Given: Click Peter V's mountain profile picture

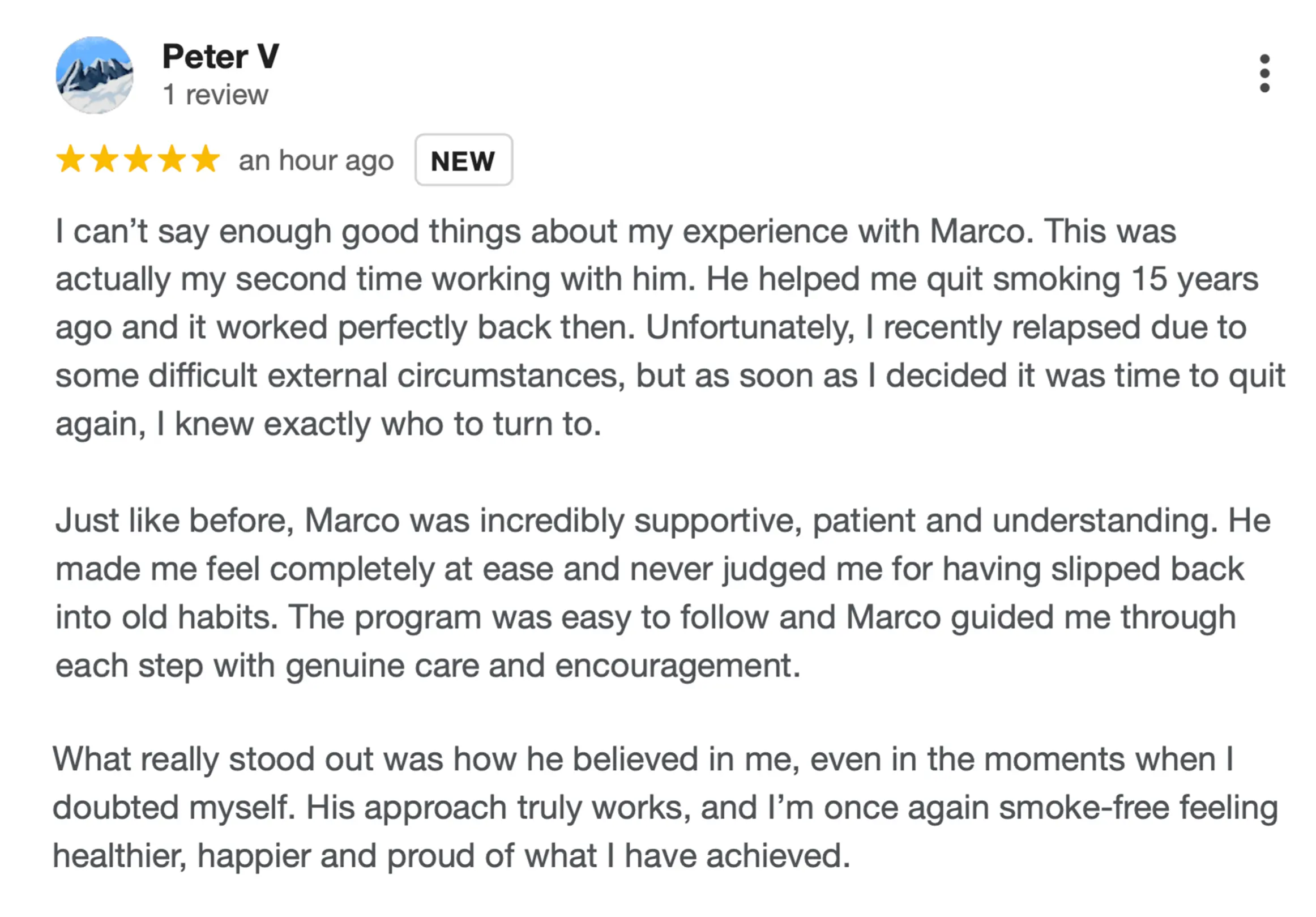Looking at the screenshot, I should coord(95,75).
